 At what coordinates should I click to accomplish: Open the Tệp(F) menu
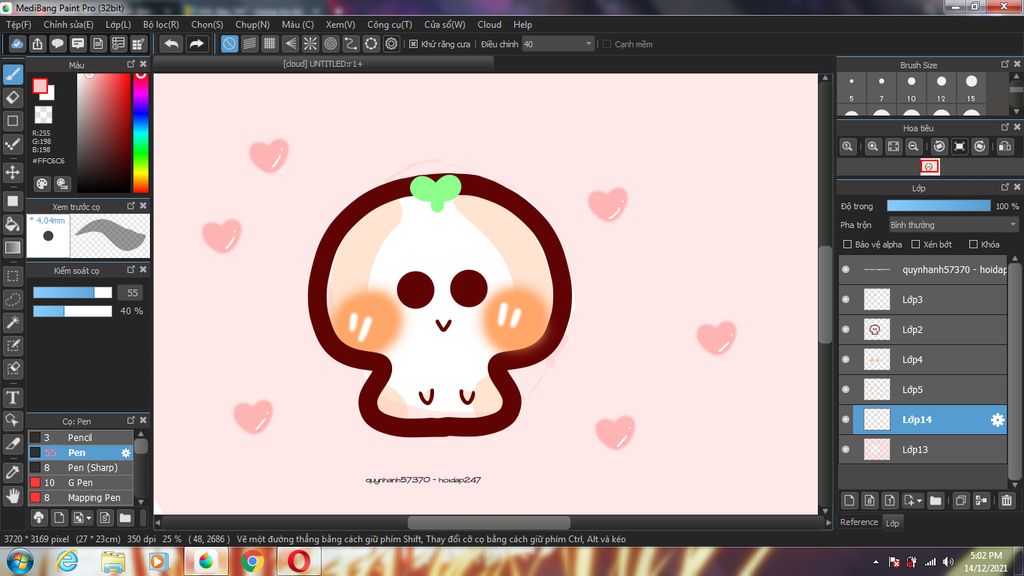(x=18, y=24)
